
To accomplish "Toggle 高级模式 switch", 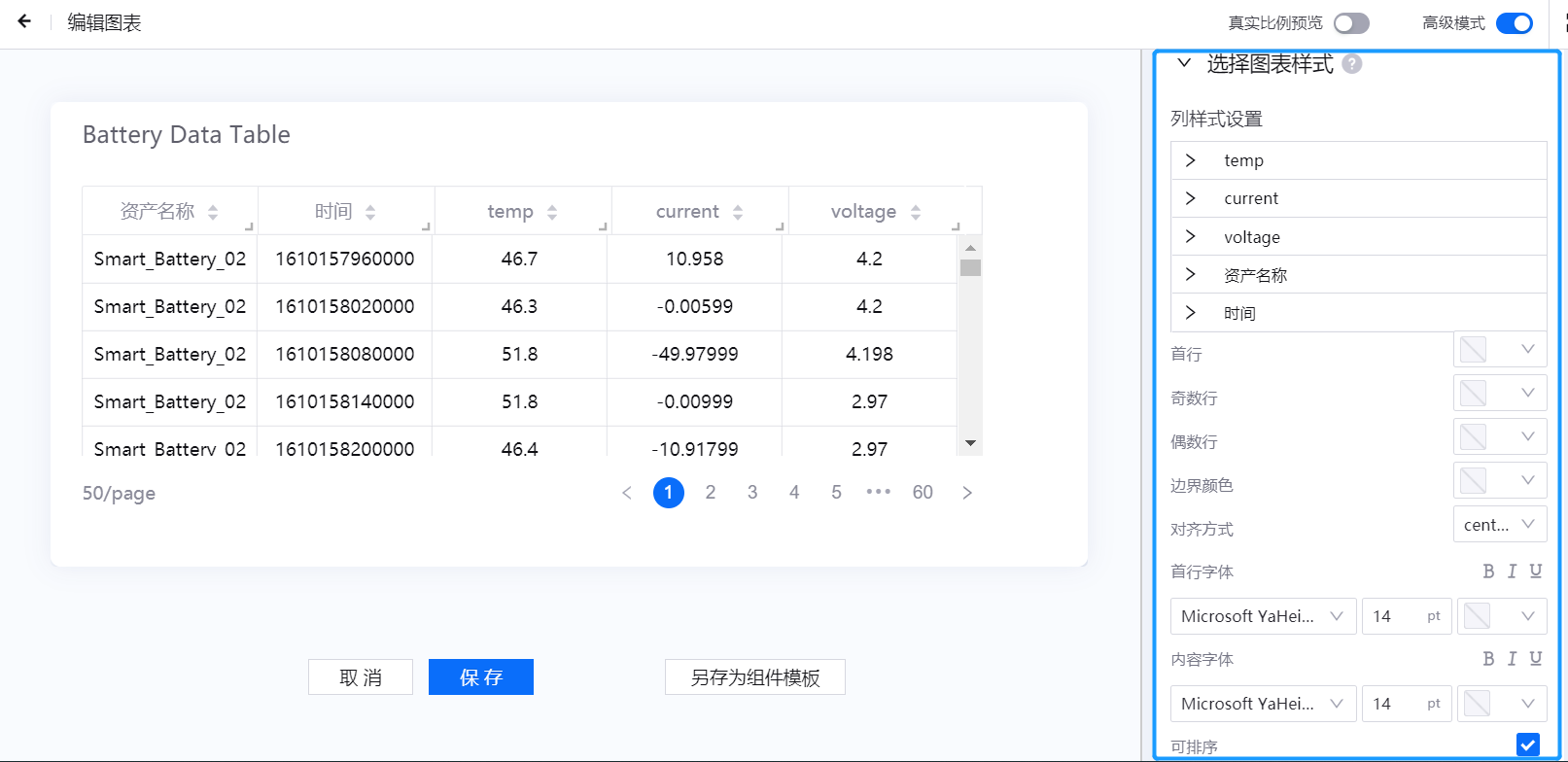I will point(1515,23).
